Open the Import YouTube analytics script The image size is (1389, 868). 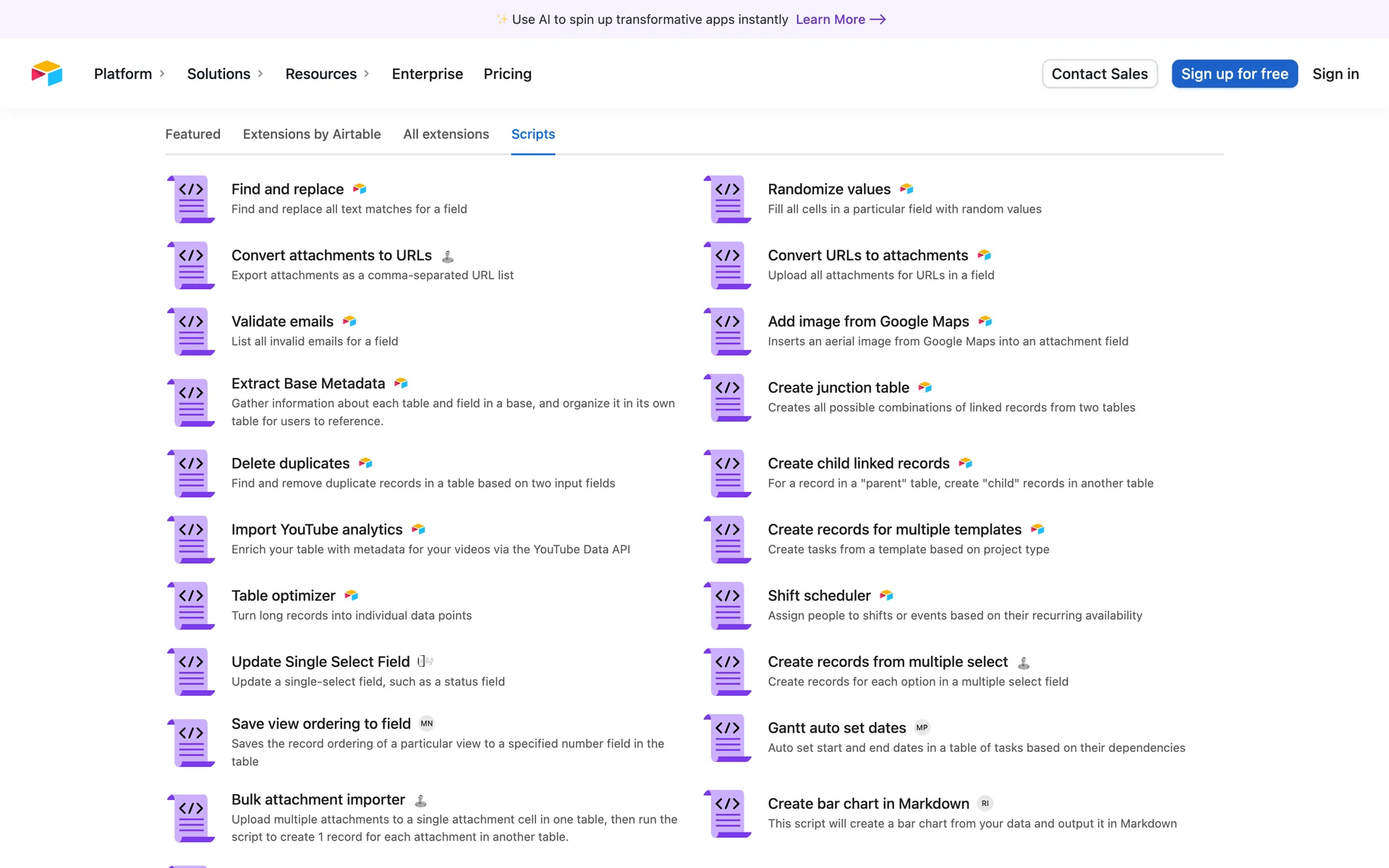(317, 529)
